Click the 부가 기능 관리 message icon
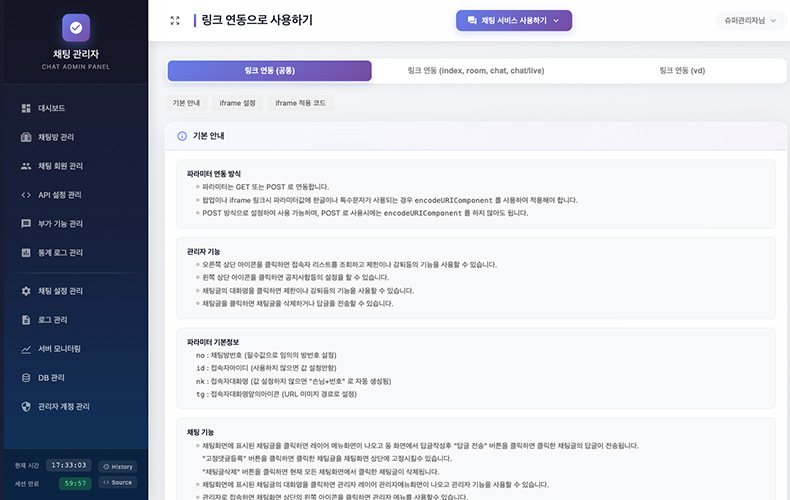790x500 pixels. 26,224
